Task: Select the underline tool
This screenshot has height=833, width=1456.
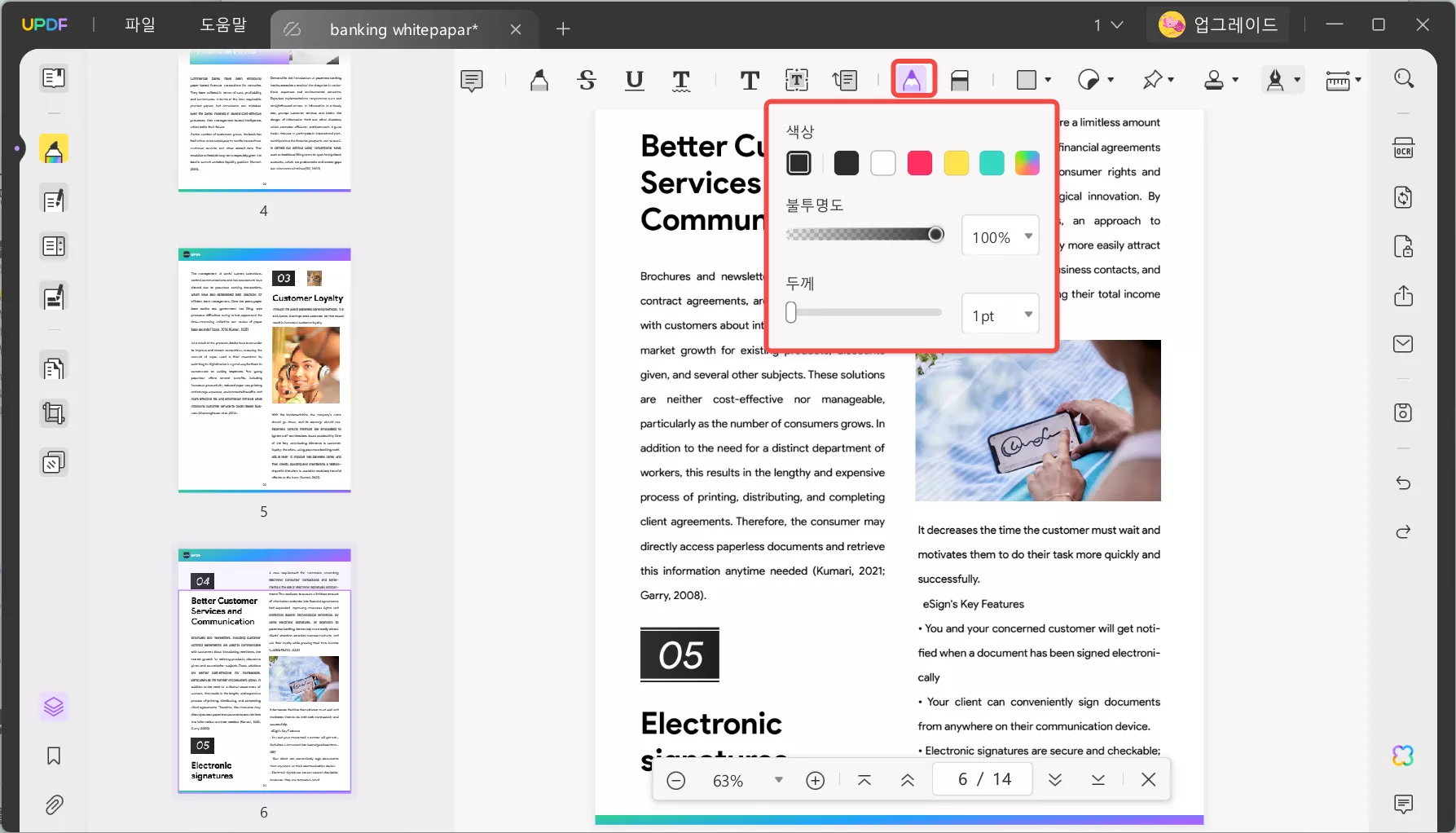Action: click(x=634, y=80)
